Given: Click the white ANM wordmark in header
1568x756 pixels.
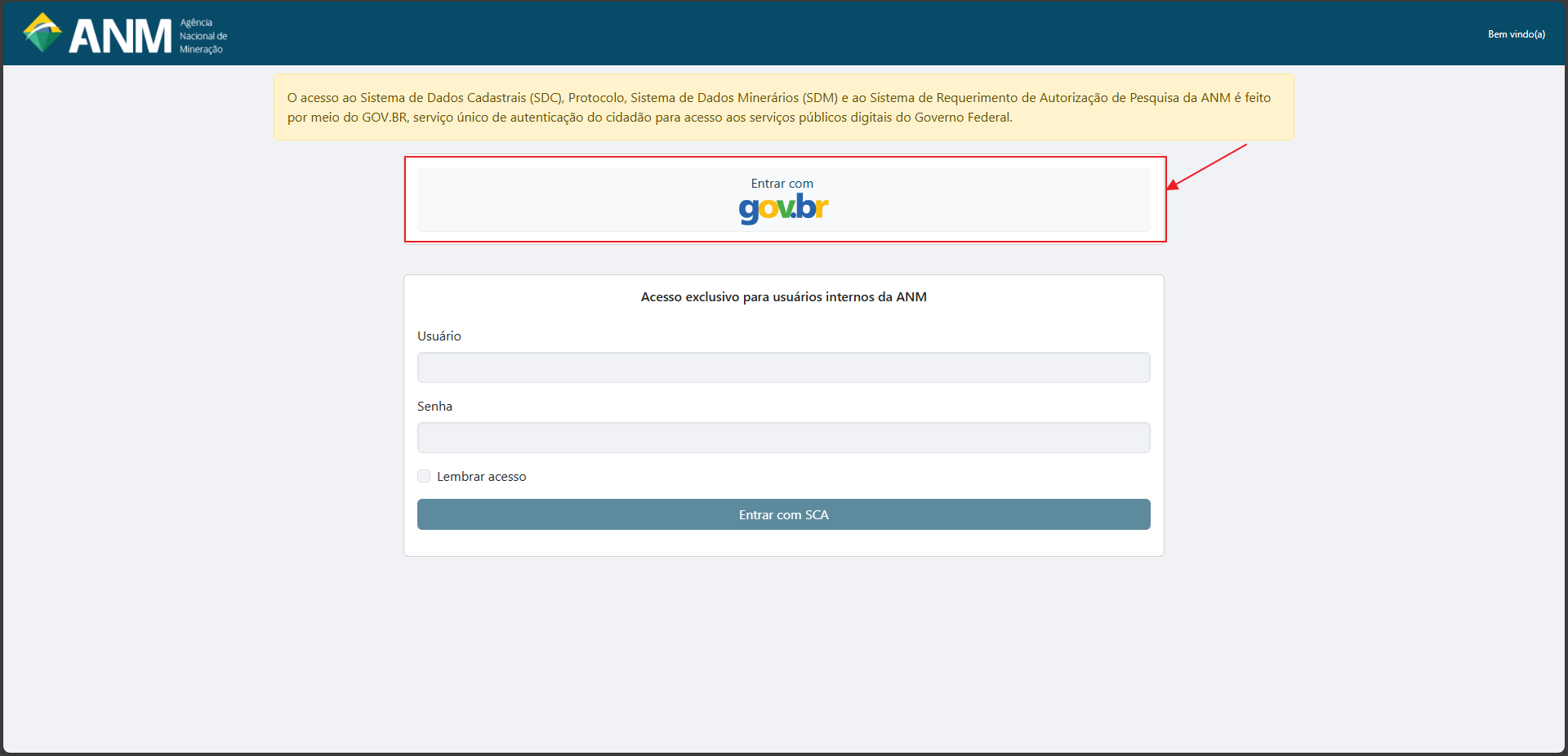Looking at the screenshot, I should (x=120, y=37).
